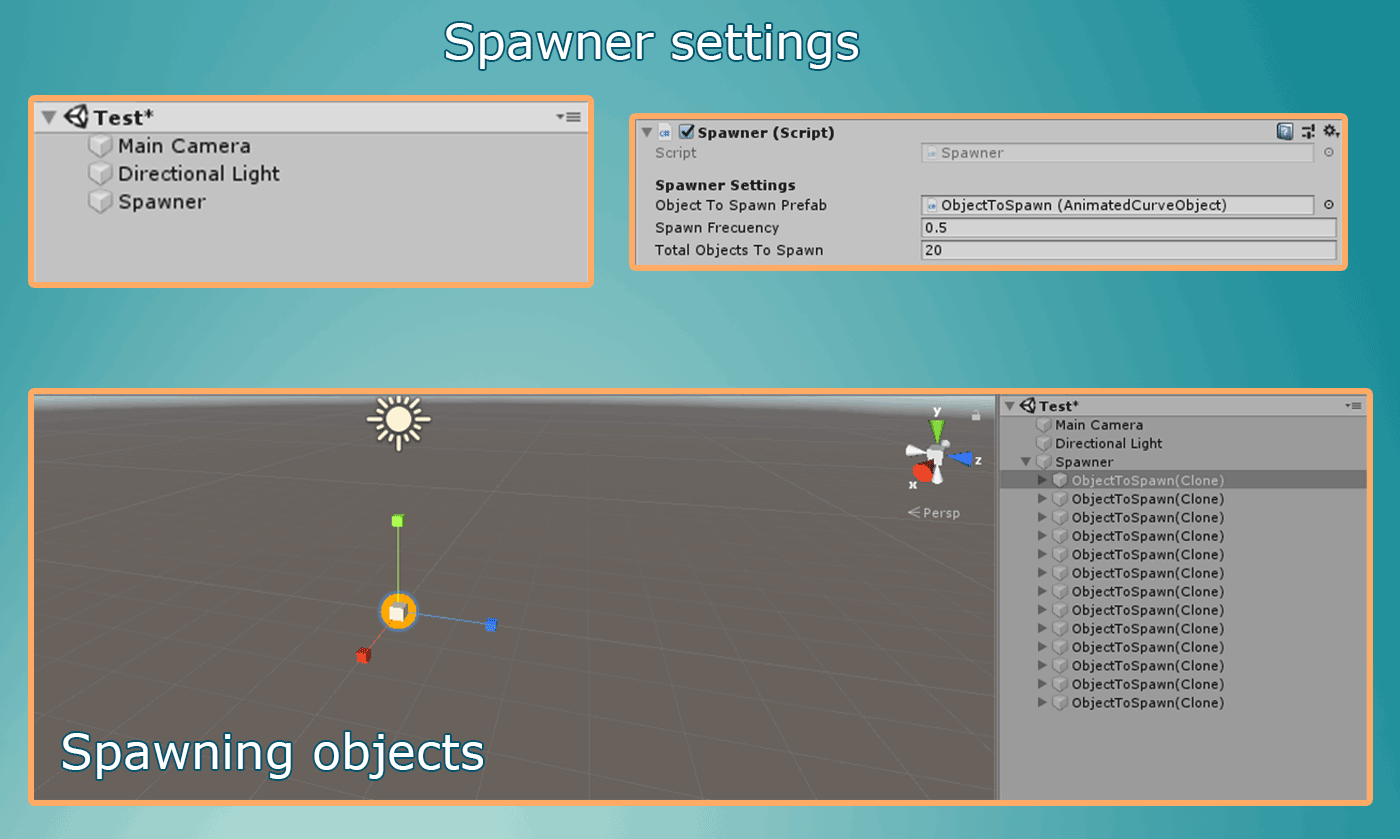The width and height of the screenshot is (1400, 839).
Task: Click Total Objects To Spawn field showing 20
Action: (x=1128, y=250)
